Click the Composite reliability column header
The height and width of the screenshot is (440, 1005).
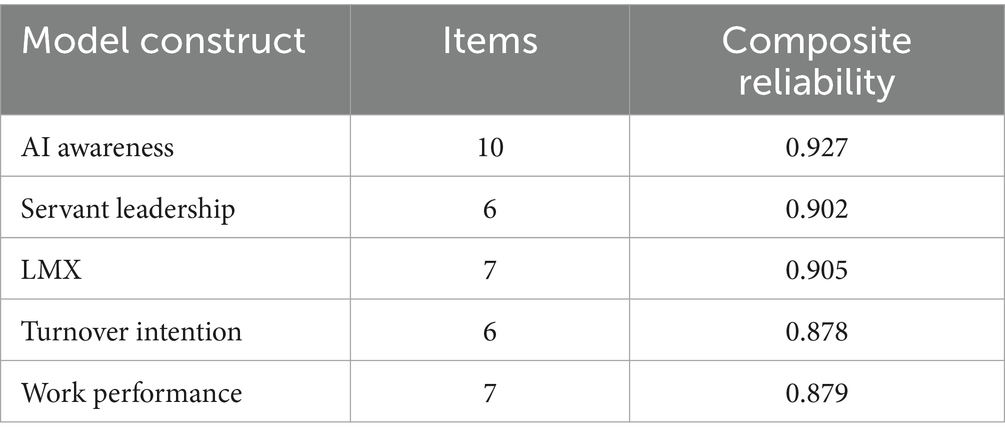(x=817, y=60)
